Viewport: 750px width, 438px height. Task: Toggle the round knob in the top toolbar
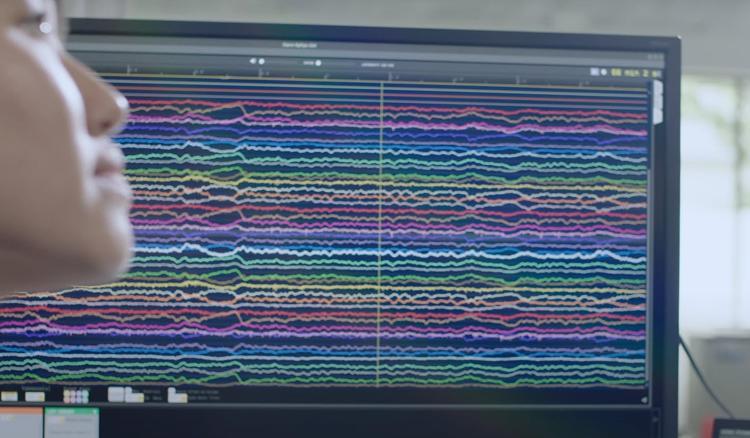click(261, 62)
